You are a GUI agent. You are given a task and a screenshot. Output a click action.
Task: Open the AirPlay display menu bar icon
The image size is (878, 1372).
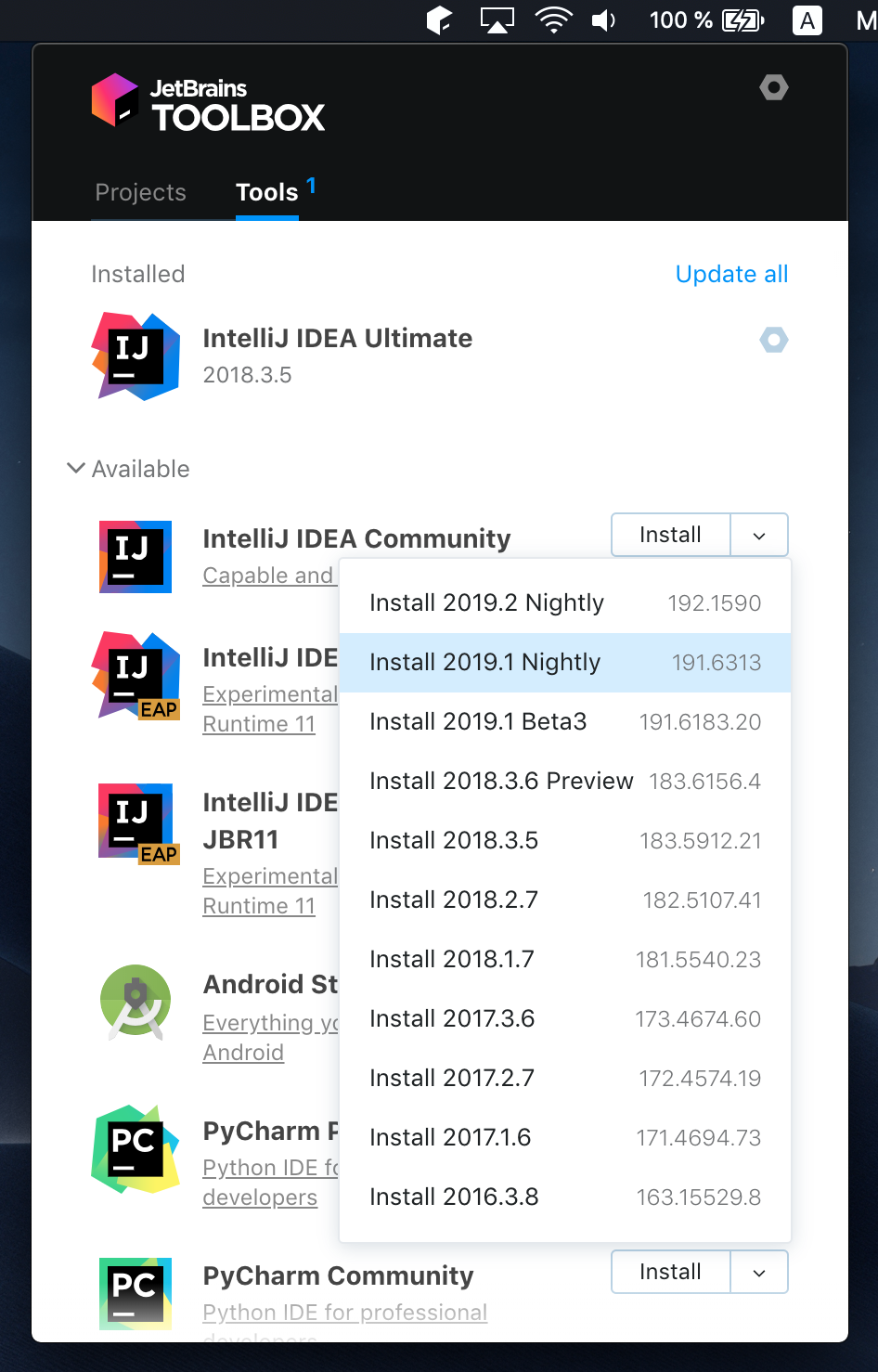(x=497, y=19)
